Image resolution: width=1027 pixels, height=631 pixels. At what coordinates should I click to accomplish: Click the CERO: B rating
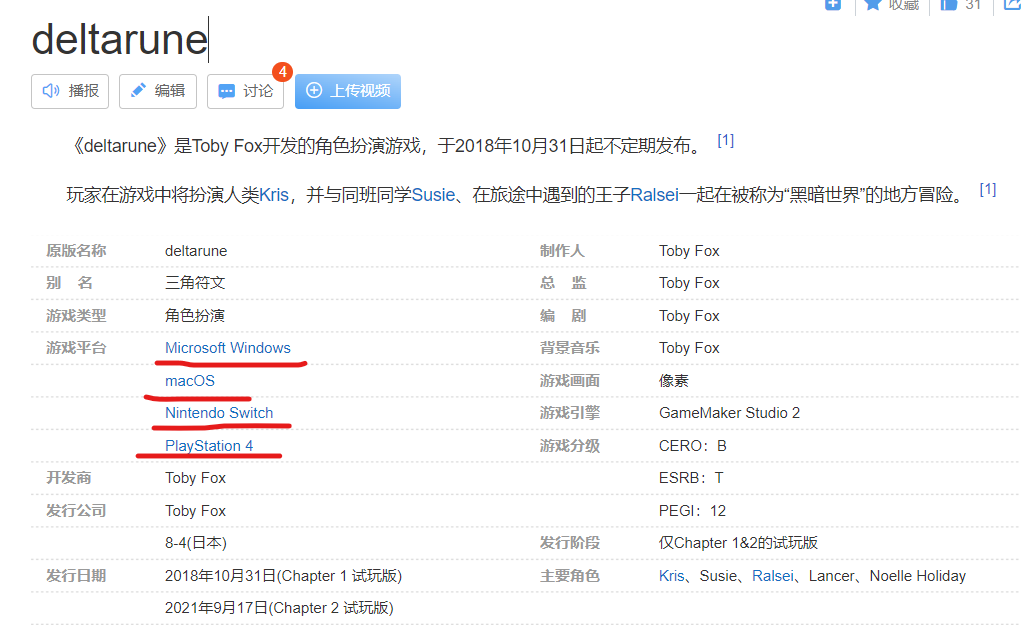693,446
